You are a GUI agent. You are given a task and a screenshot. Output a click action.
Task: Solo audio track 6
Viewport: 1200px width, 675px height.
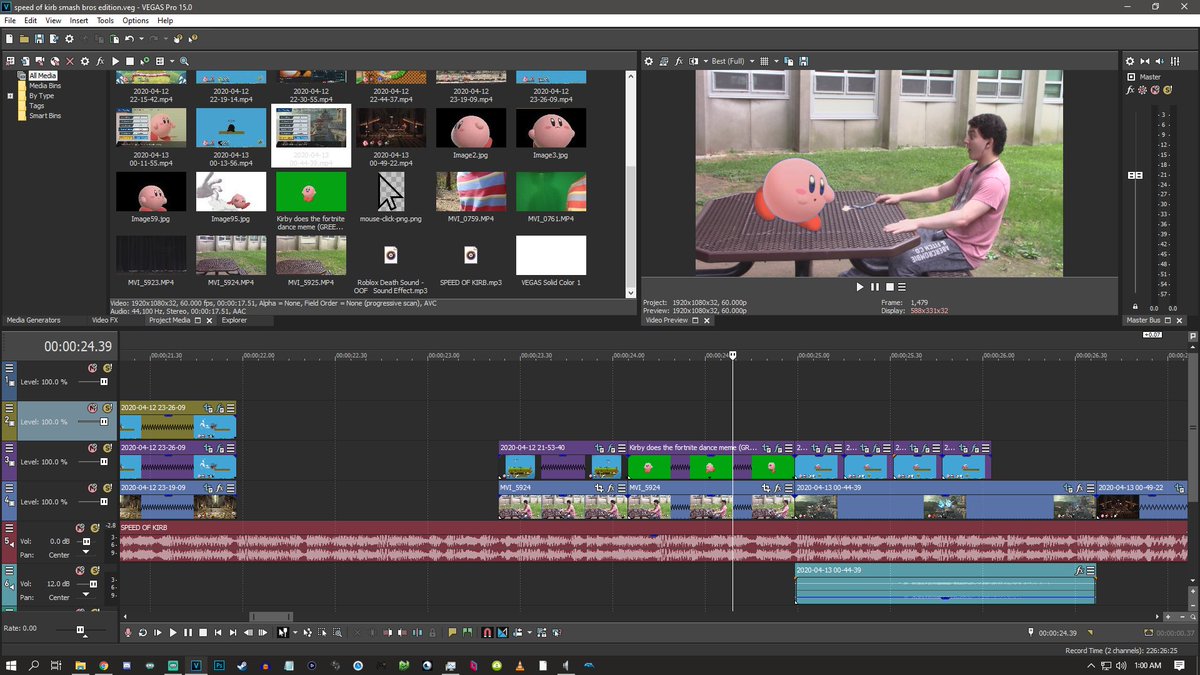pyautogui.click(x=95, y=570)
